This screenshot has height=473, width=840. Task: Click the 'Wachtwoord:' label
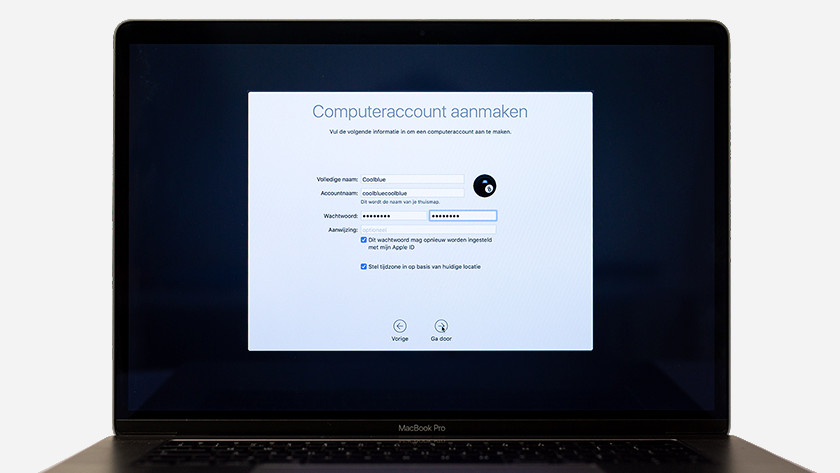(340, 215)
